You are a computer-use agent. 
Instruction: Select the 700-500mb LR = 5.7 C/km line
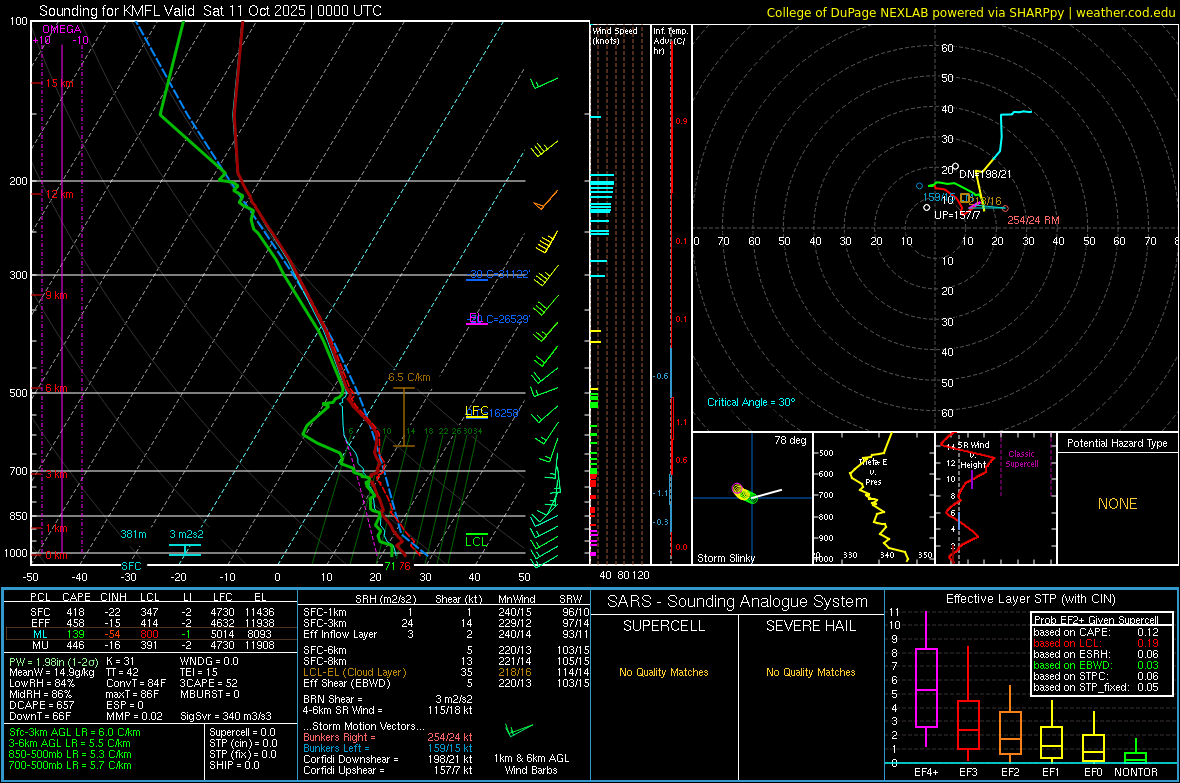click(70, 765)
